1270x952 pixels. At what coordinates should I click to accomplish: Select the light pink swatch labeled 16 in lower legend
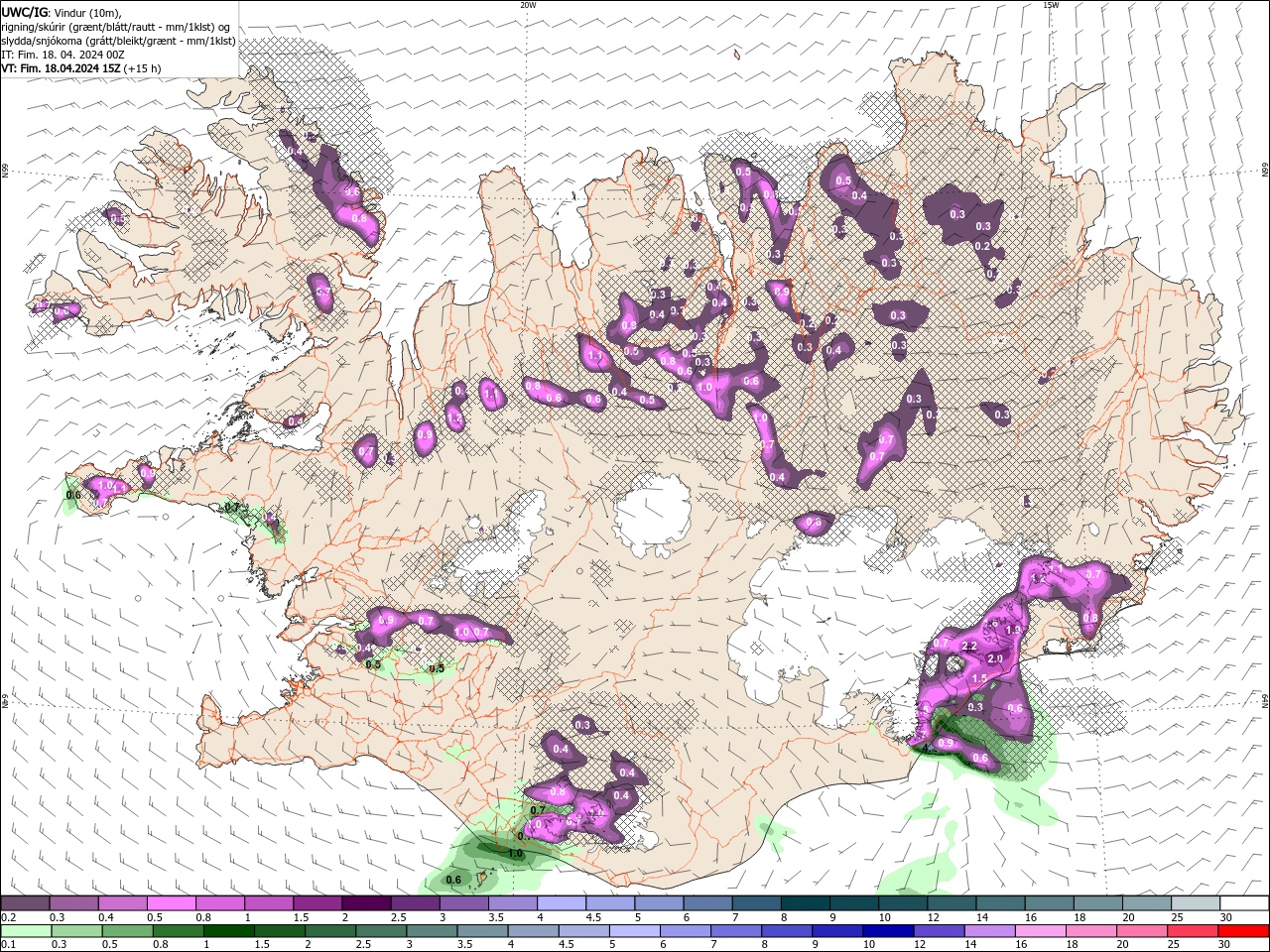1039,931
